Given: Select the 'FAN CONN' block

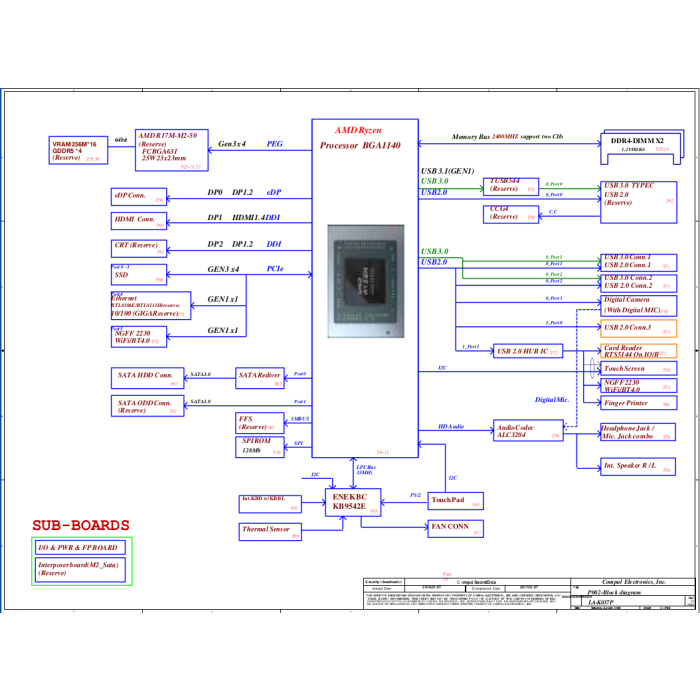Looking at the screenshot, I should [455, 529].
